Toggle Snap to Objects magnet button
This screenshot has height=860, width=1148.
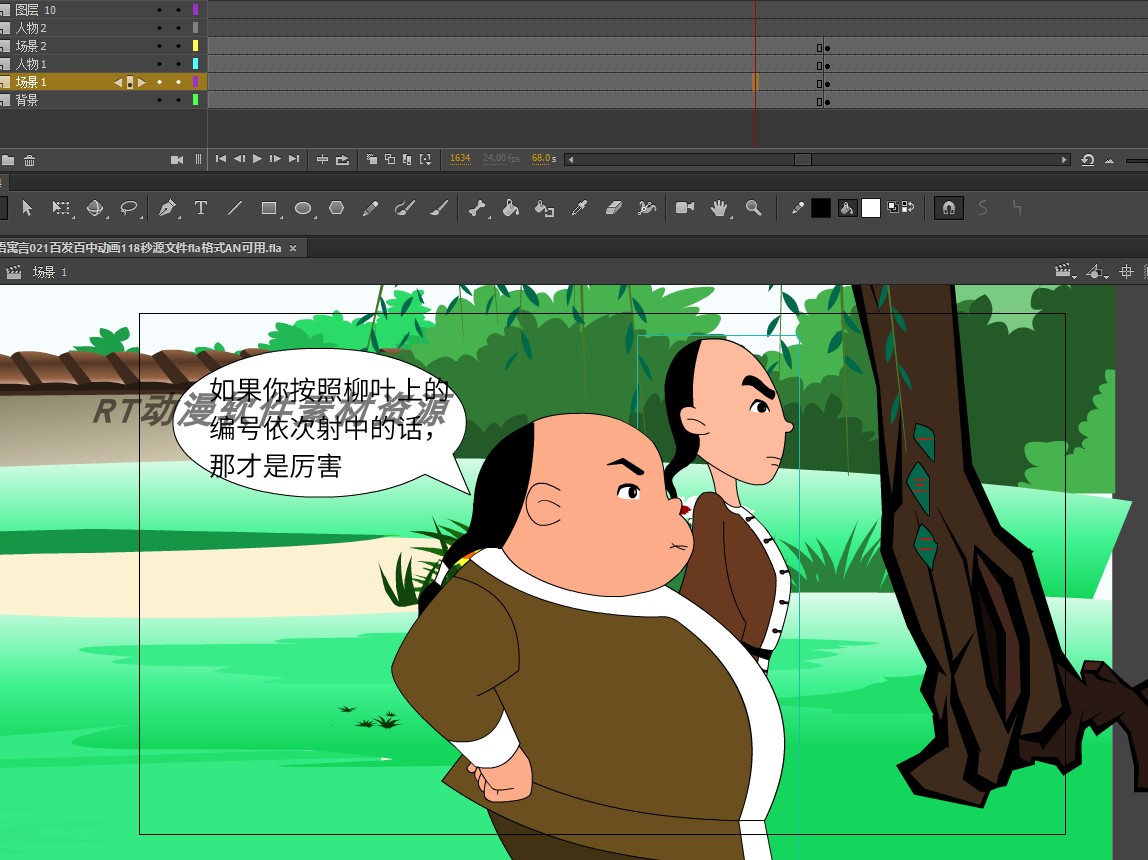[949, 208]
